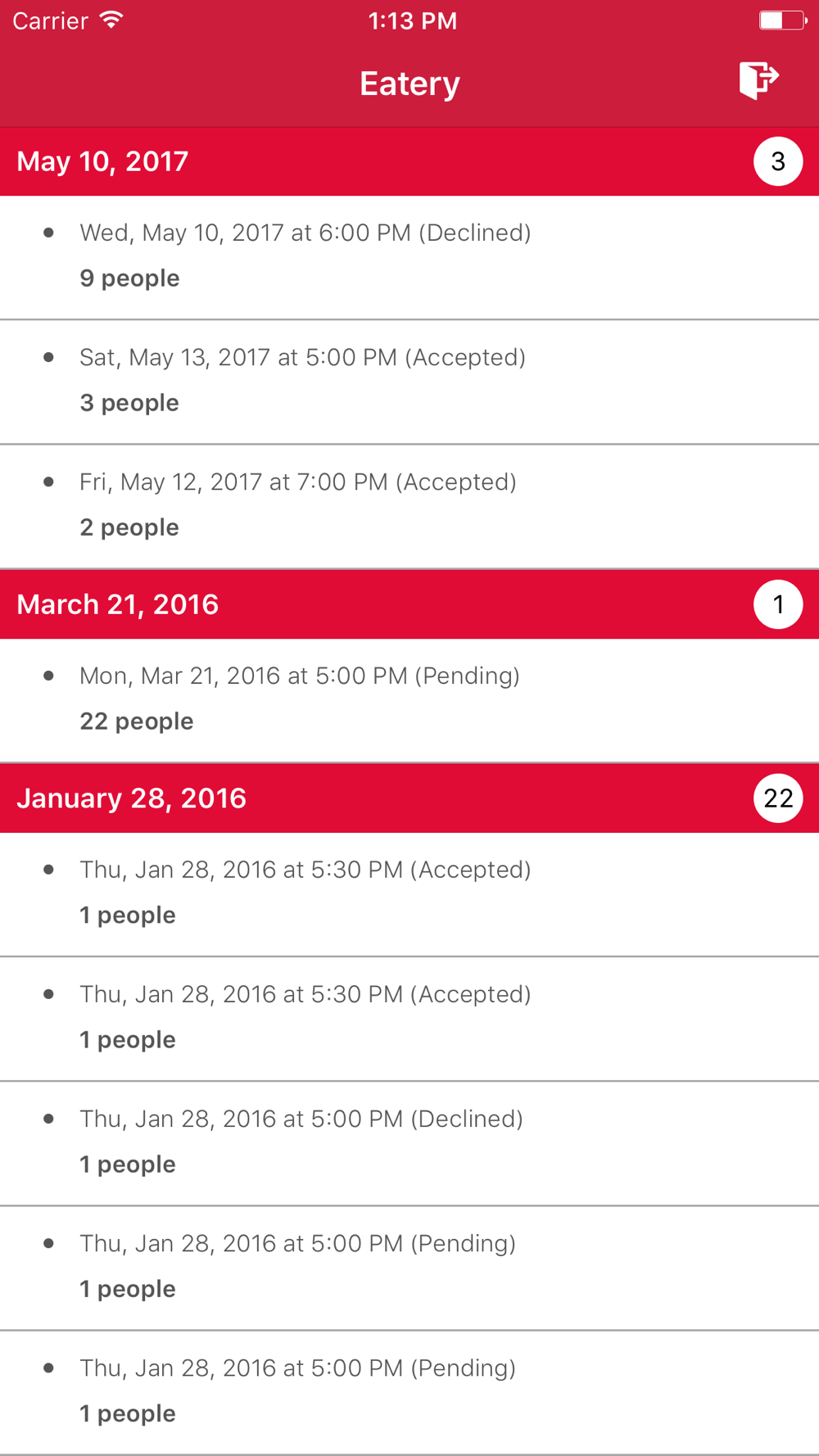Select first Jan 28 5:30 PM accepted reservation
The height and width of the screenshot is (1456, 819).
409,893
